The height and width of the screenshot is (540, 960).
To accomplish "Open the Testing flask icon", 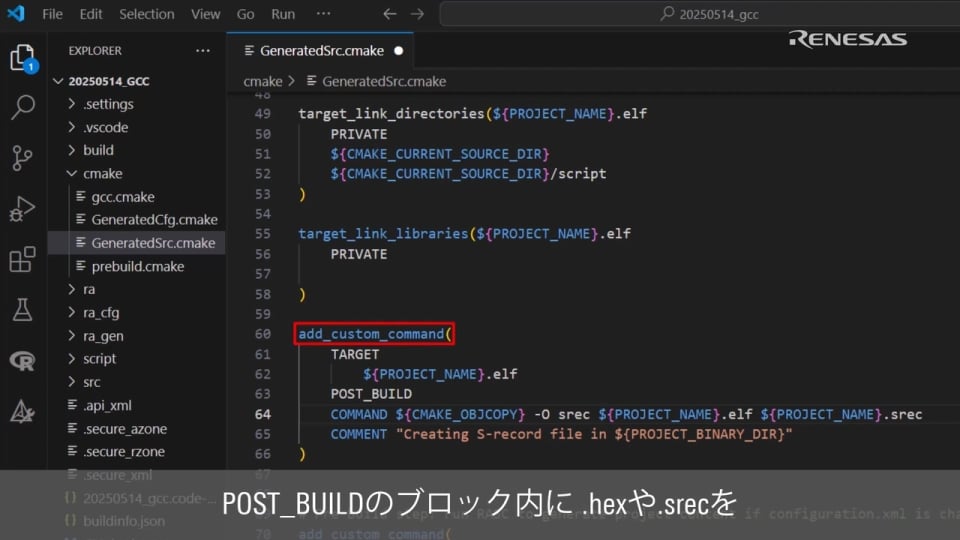I will [22, 310].
